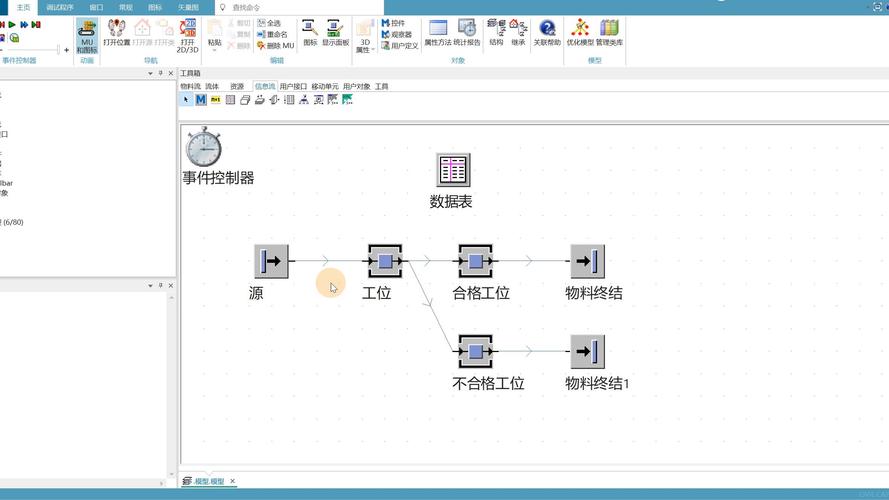Switch to 常规 ribbon tab
889x500 pixels.
[x=125, y=7]
